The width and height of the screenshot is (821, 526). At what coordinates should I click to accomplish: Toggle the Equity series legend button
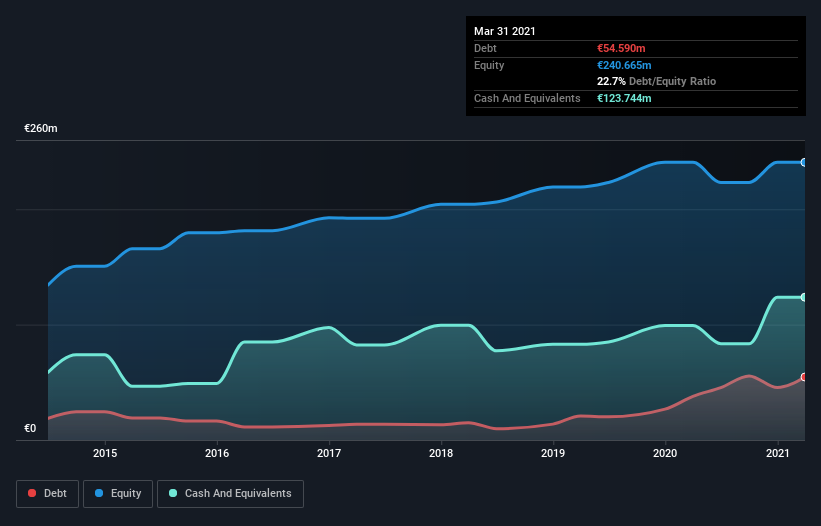click(x=118, y=494)
